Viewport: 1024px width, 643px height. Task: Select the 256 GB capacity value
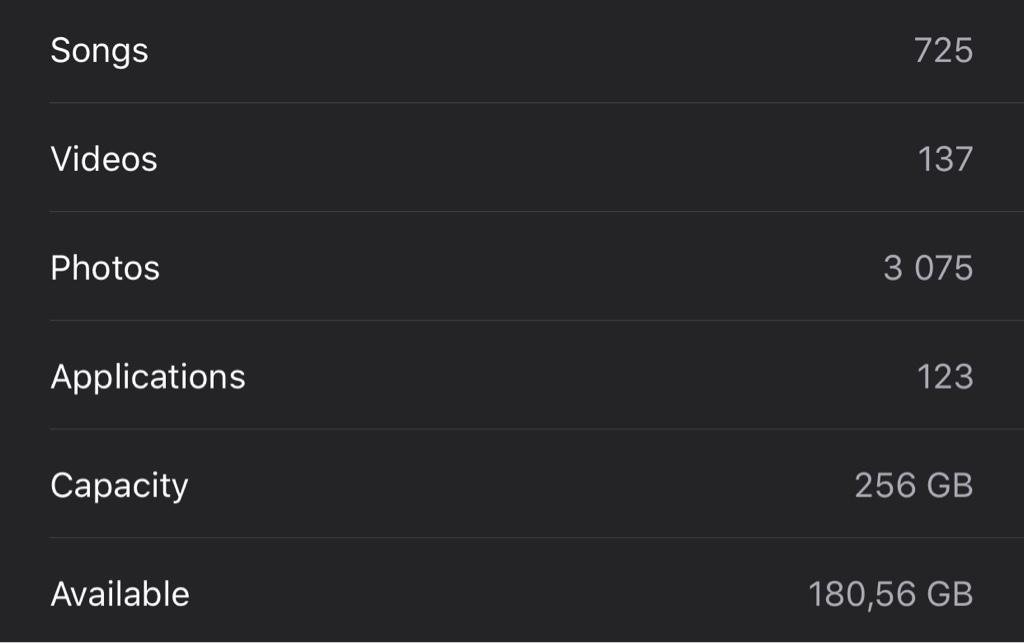click(914, 486)
